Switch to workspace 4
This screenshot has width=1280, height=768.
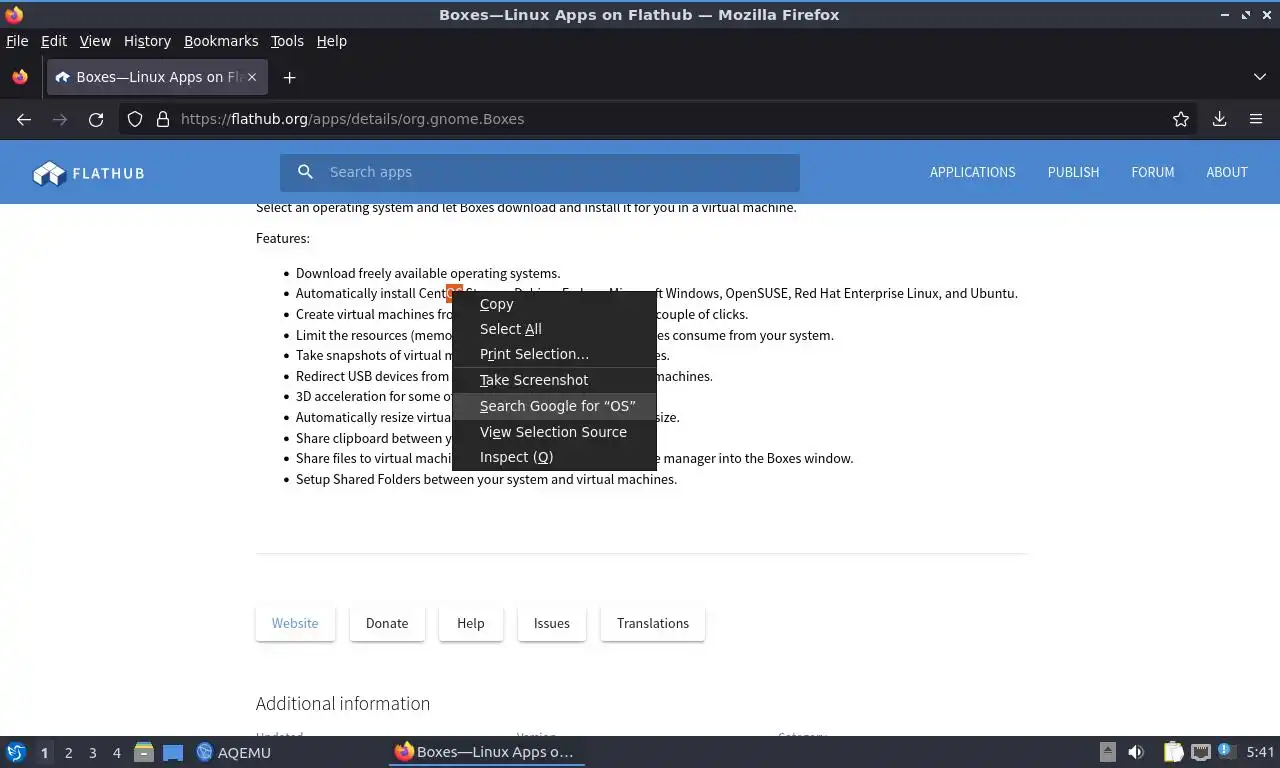116,752
